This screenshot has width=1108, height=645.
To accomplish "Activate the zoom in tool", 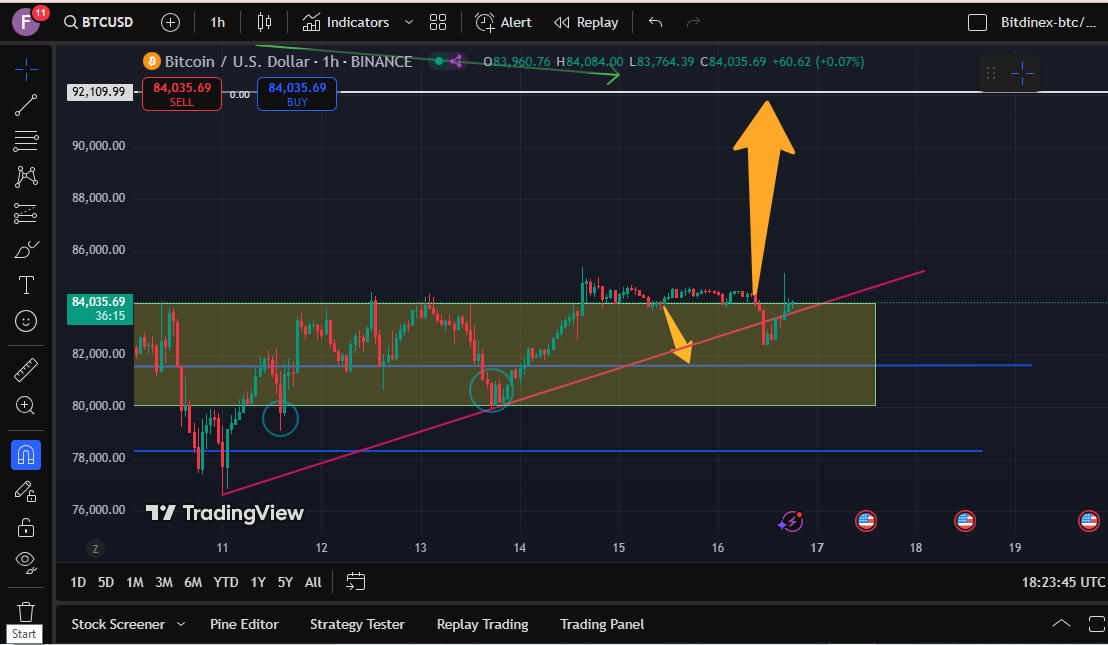I will [x=26, y=406].
